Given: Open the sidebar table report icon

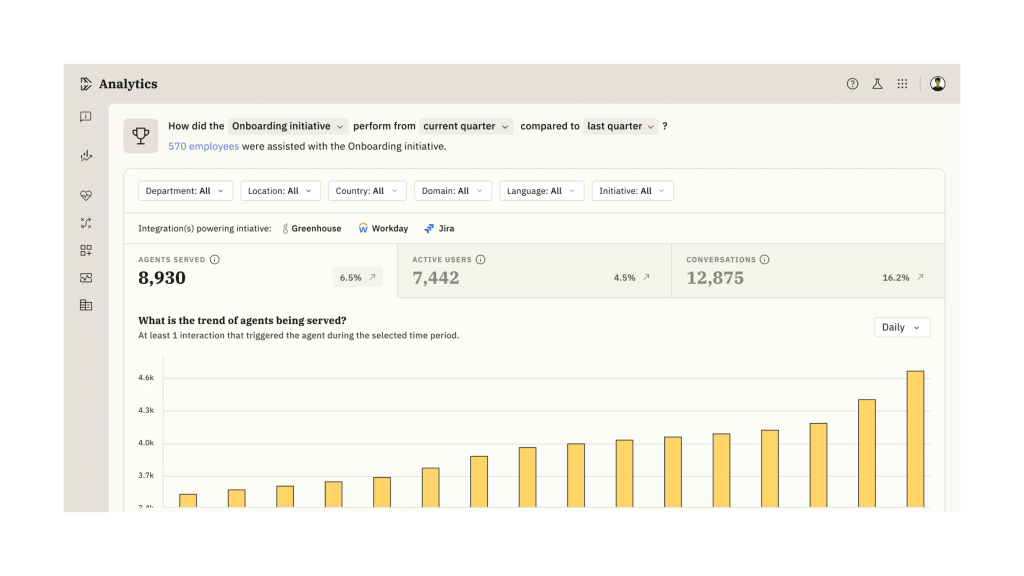Looking at the screenshot, I should coord(86,305).
